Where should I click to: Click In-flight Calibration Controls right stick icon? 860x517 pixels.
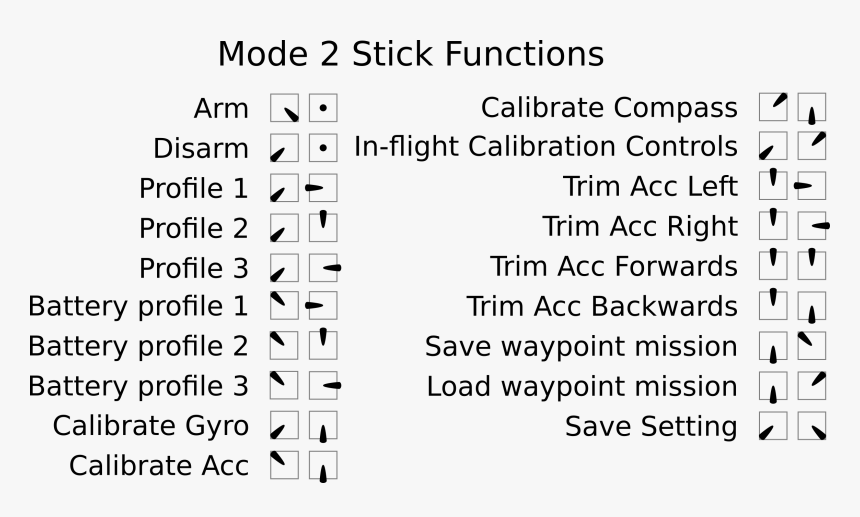812,147
